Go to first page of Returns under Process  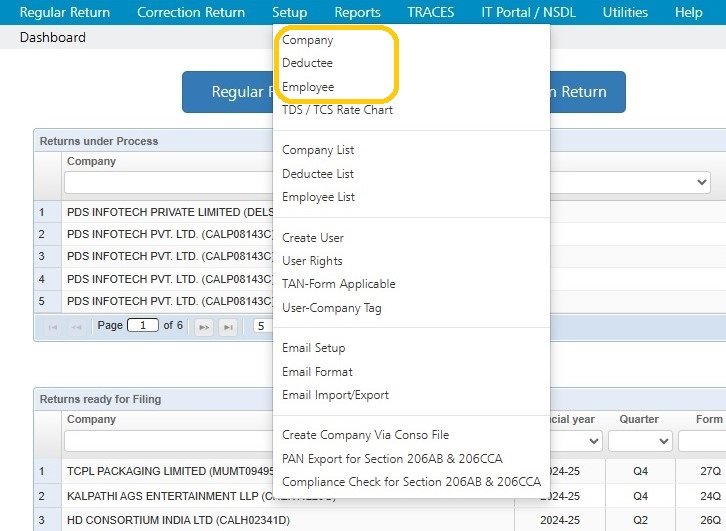pyautogui.click(x=53, y=327)
